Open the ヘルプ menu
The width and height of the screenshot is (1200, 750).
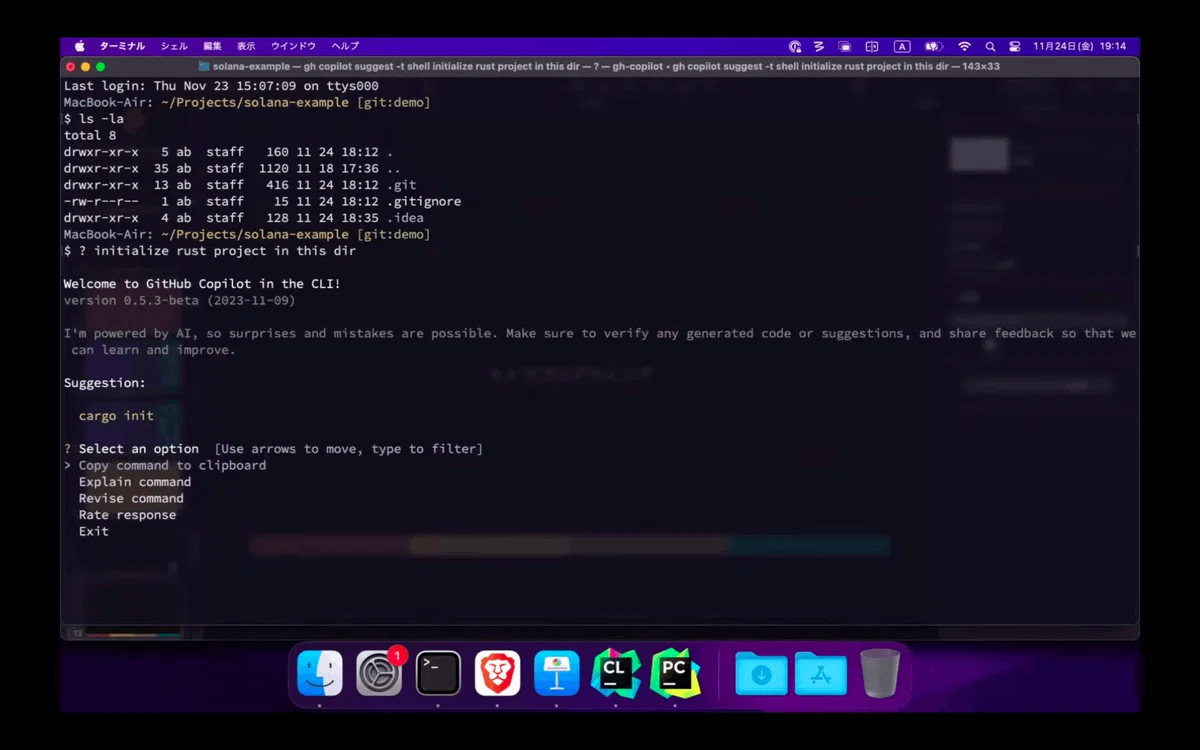pos(345,46)
